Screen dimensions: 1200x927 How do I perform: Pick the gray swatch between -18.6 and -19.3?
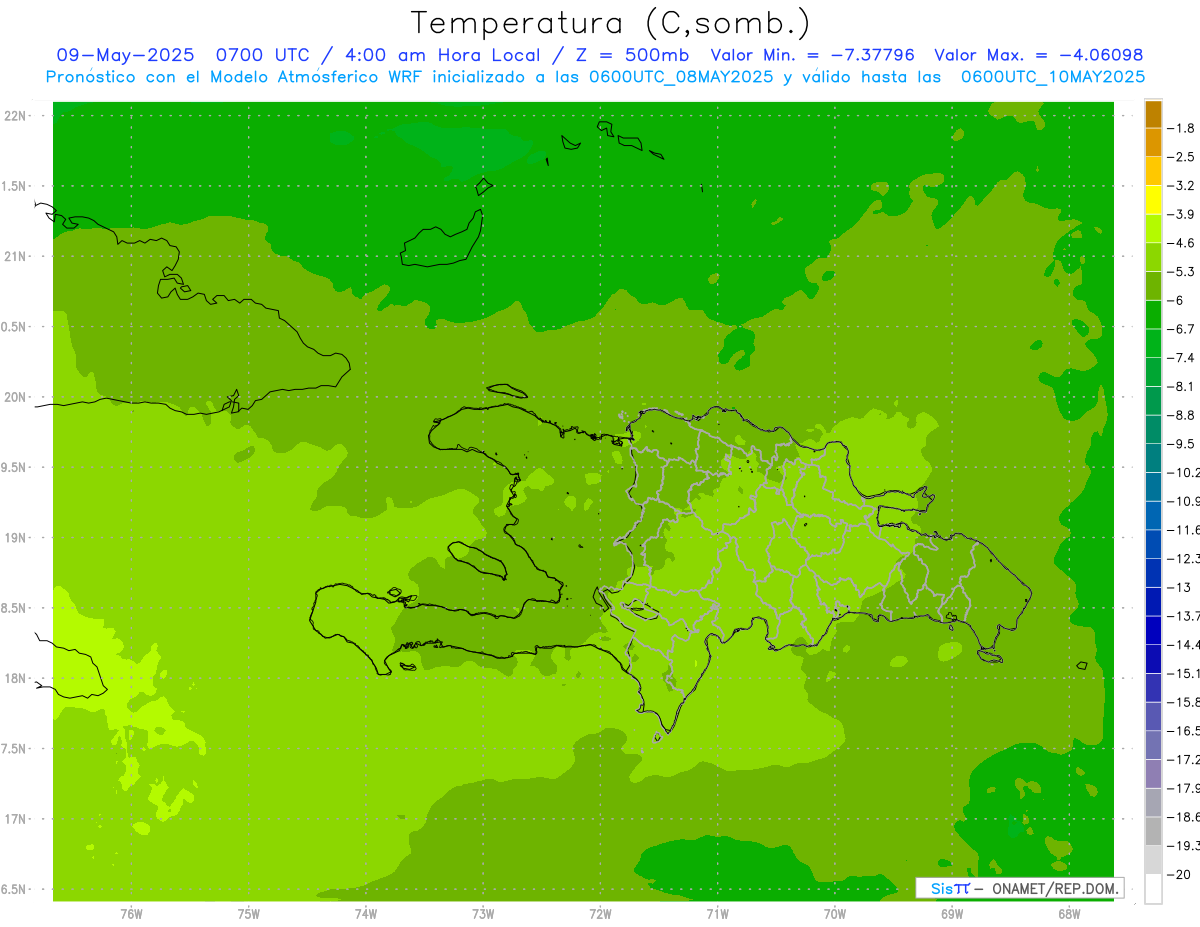[1153, 831]
